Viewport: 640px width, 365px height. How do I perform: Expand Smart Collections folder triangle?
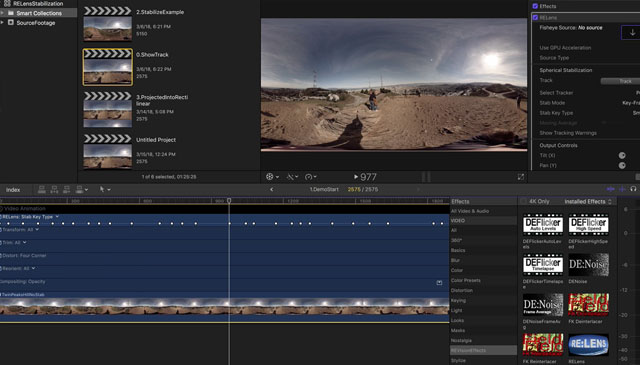[2, 13]
